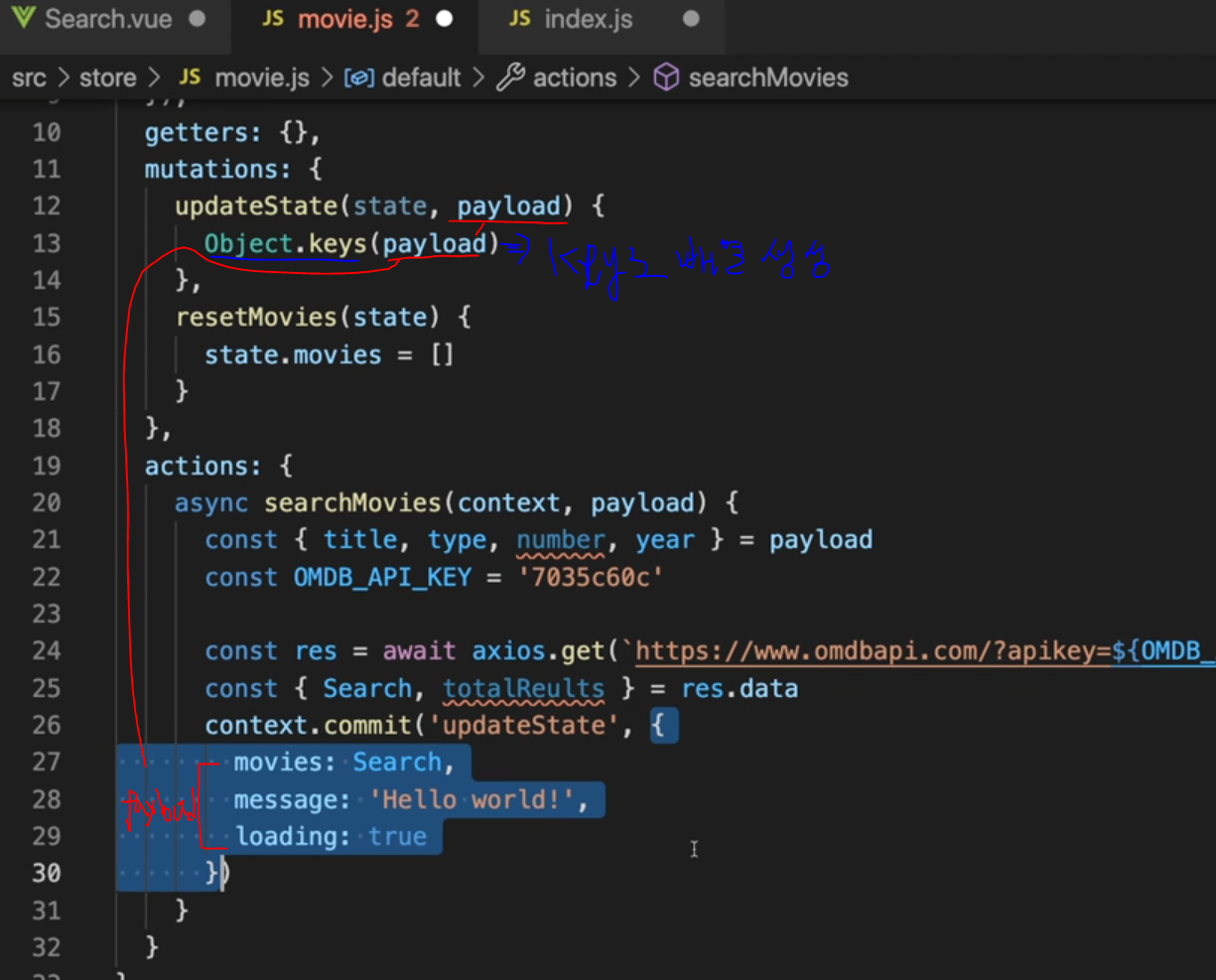Click the JS icon on the movie.js tab
Image resolution: width=1216 pixels, height=980 pixels.
273,19
